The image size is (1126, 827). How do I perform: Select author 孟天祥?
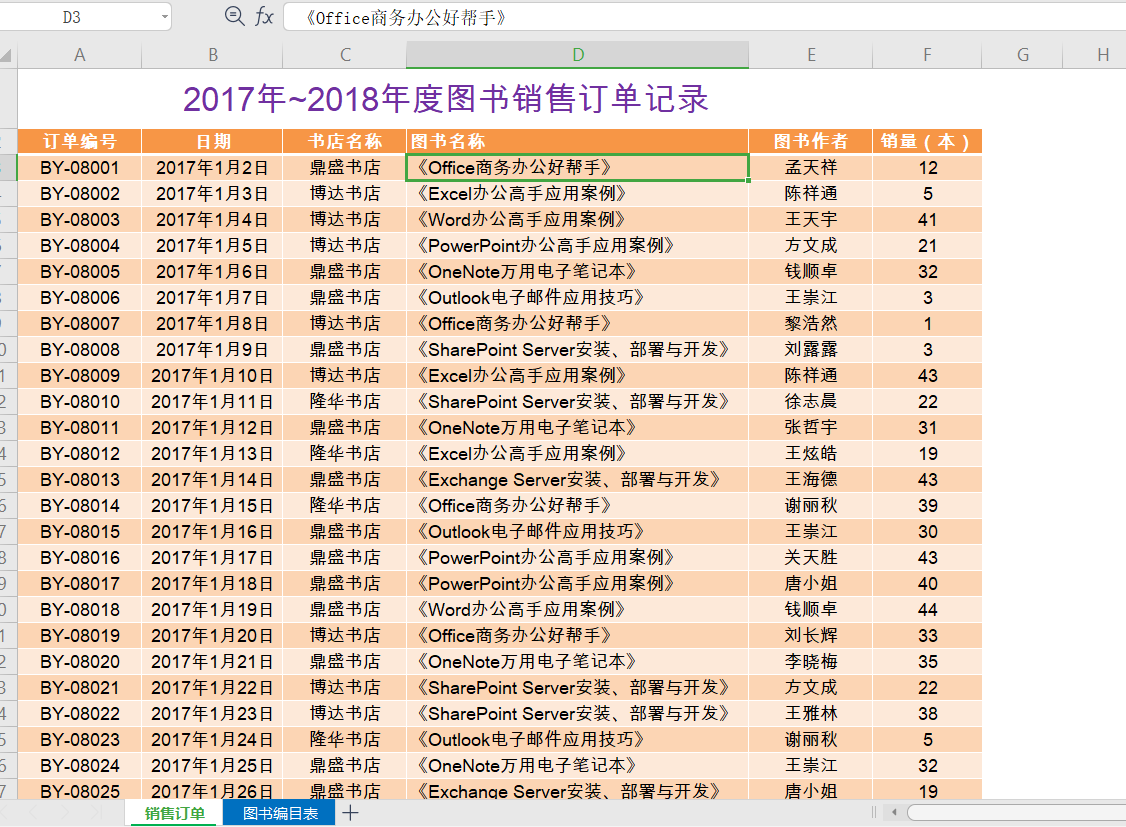[x=811, y=168]
